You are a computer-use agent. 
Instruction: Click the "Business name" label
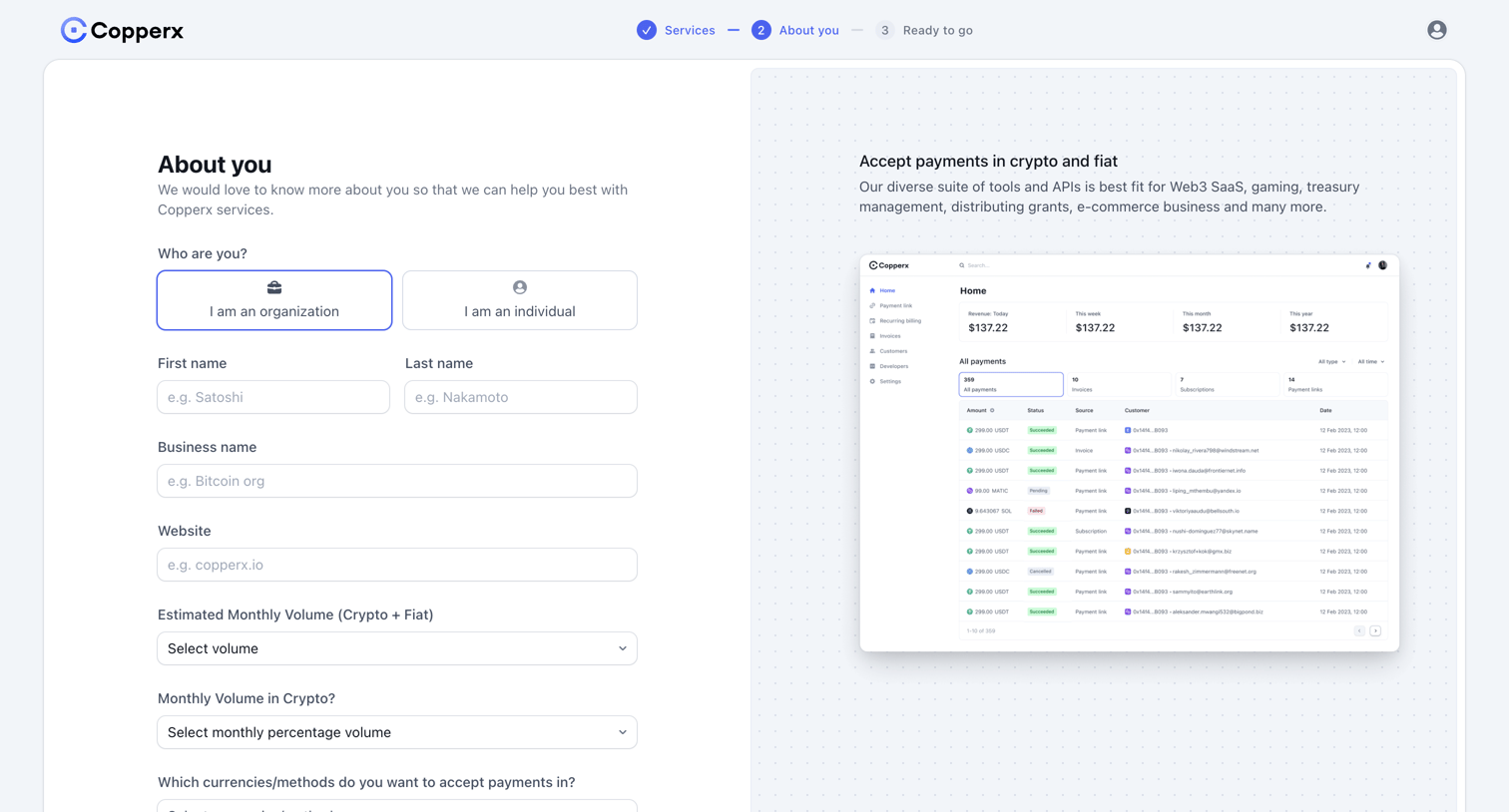(208, 447)
